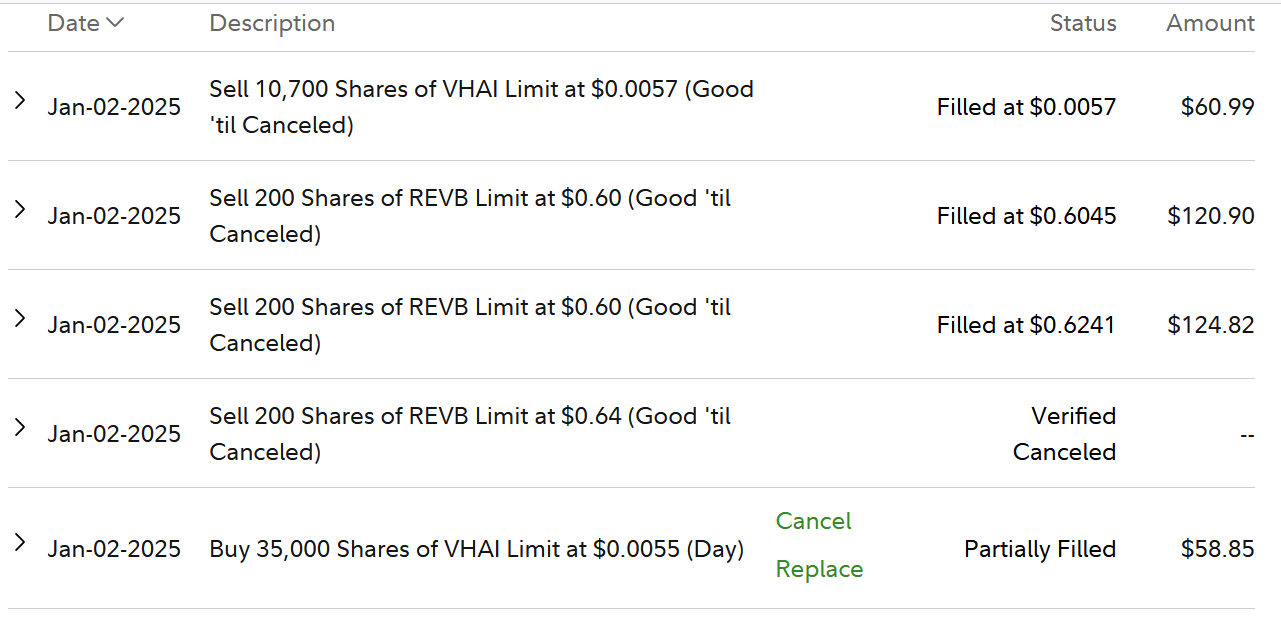This screenshot has width=1281, height=618.
Task: Click the $124.82 amount value
Action: pos(1210,325)
